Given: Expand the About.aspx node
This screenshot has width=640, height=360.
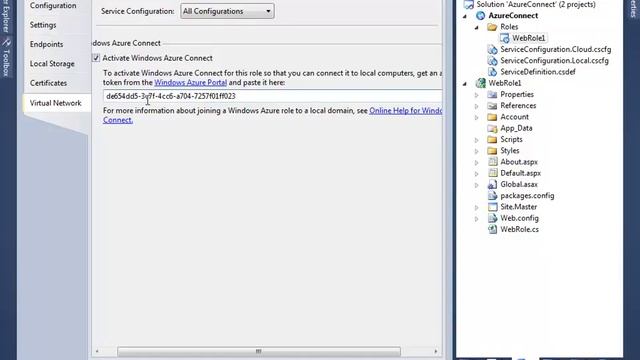Looking at the screenshot, I should click(476, 162).
